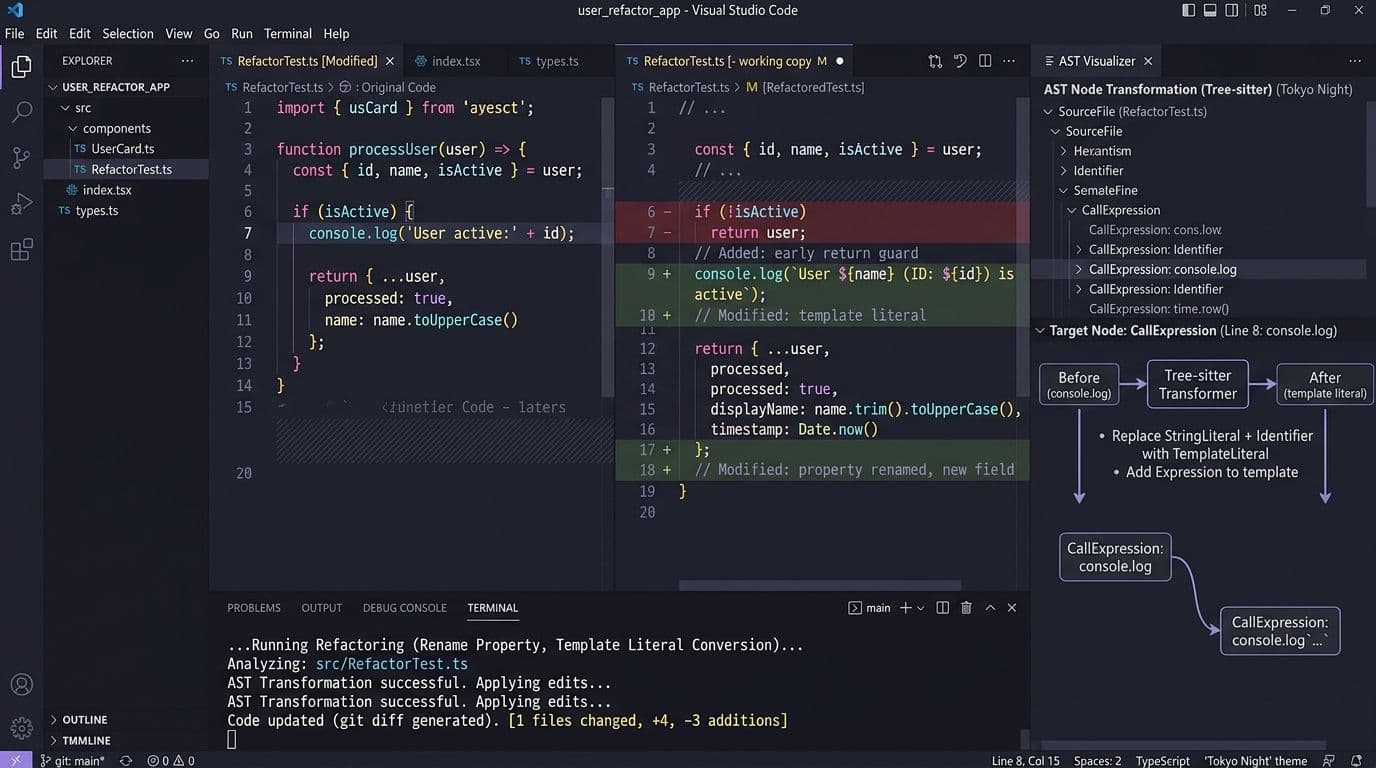Switch to the PROBLEMS panel tab
This screenshot has height=768, width=1376.
tap(254, 608)
